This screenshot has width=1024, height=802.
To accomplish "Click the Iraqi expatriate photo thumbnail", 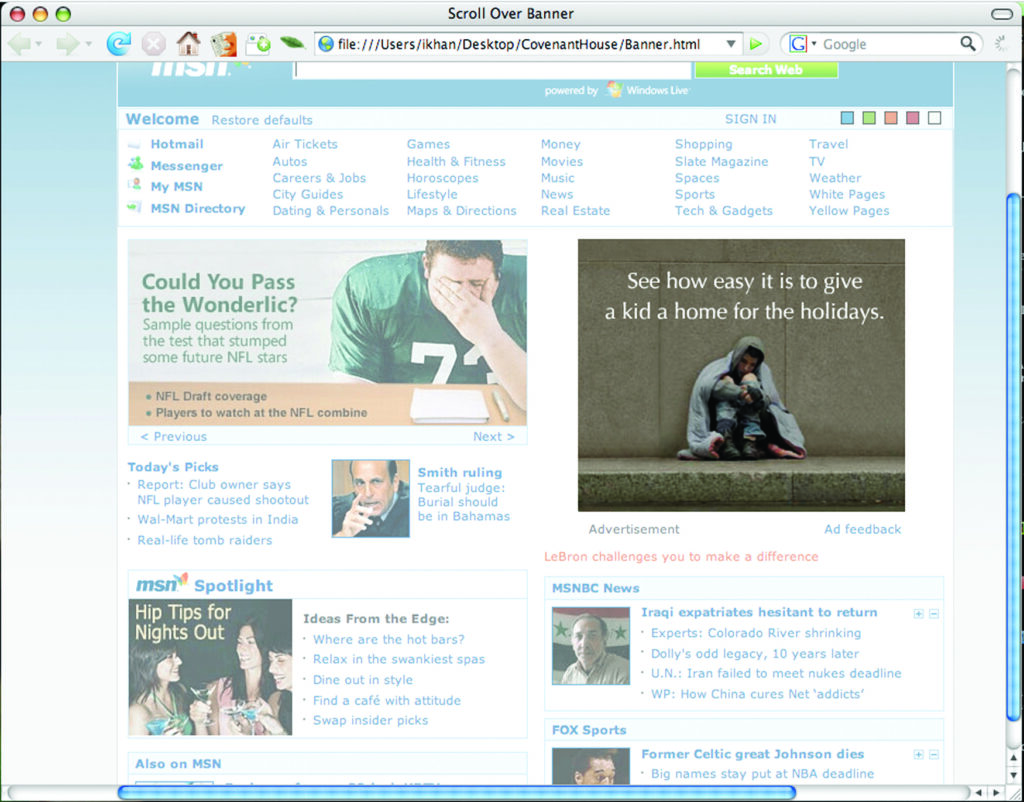I will pos(591,646).
